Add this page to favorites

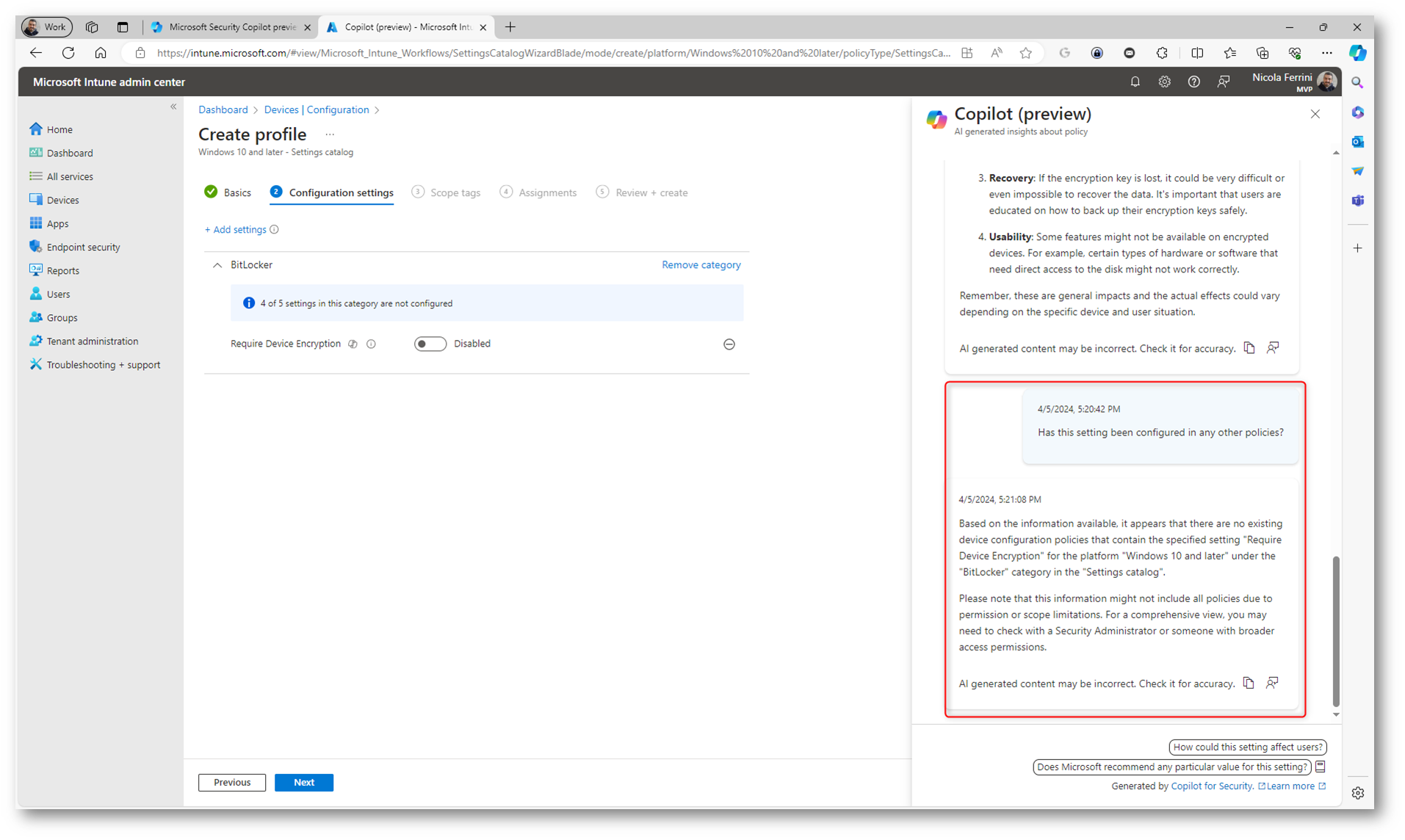click(x=1025, y=53)
